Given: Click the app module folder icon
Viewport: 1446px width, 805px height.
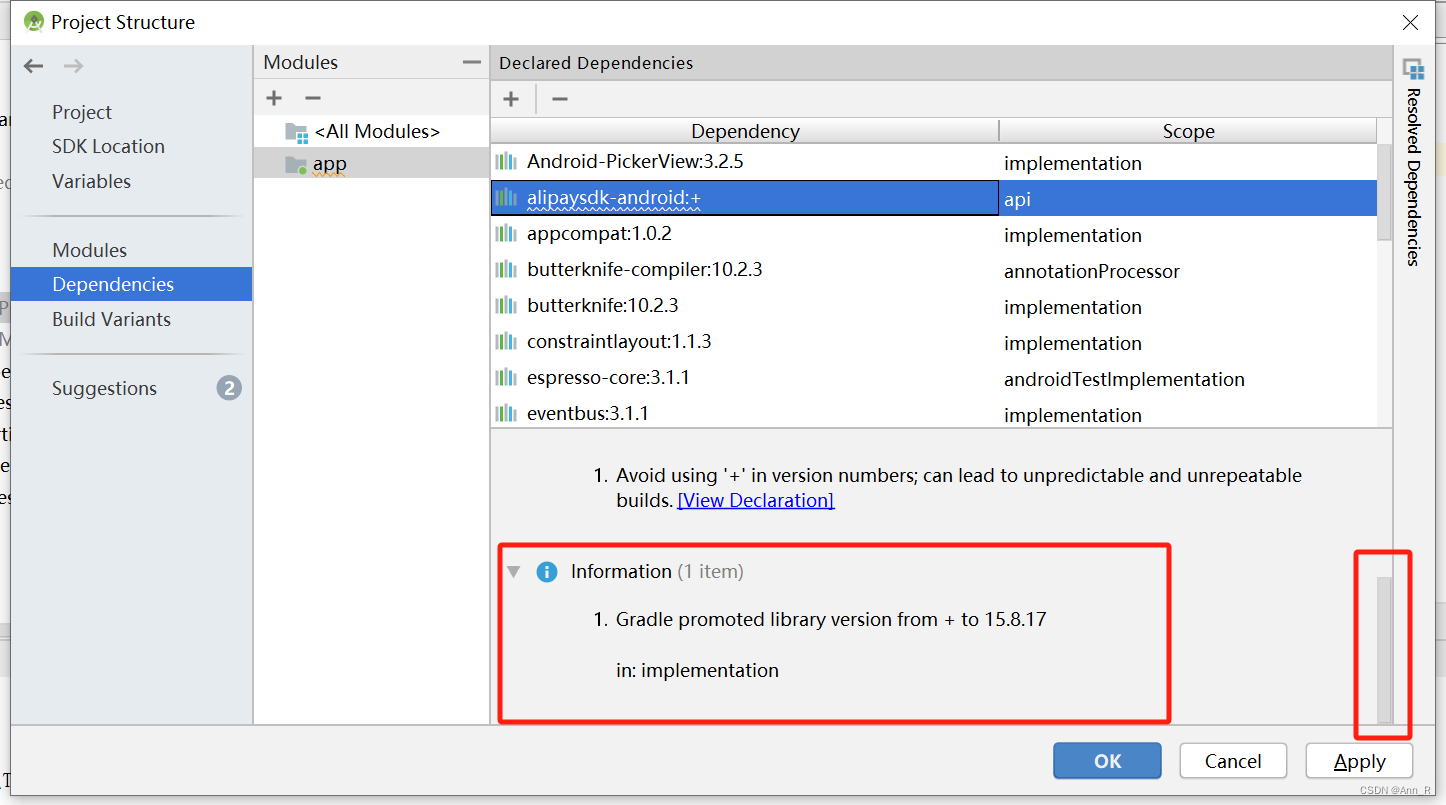Looking at the screenshot, I should (296, 165).
